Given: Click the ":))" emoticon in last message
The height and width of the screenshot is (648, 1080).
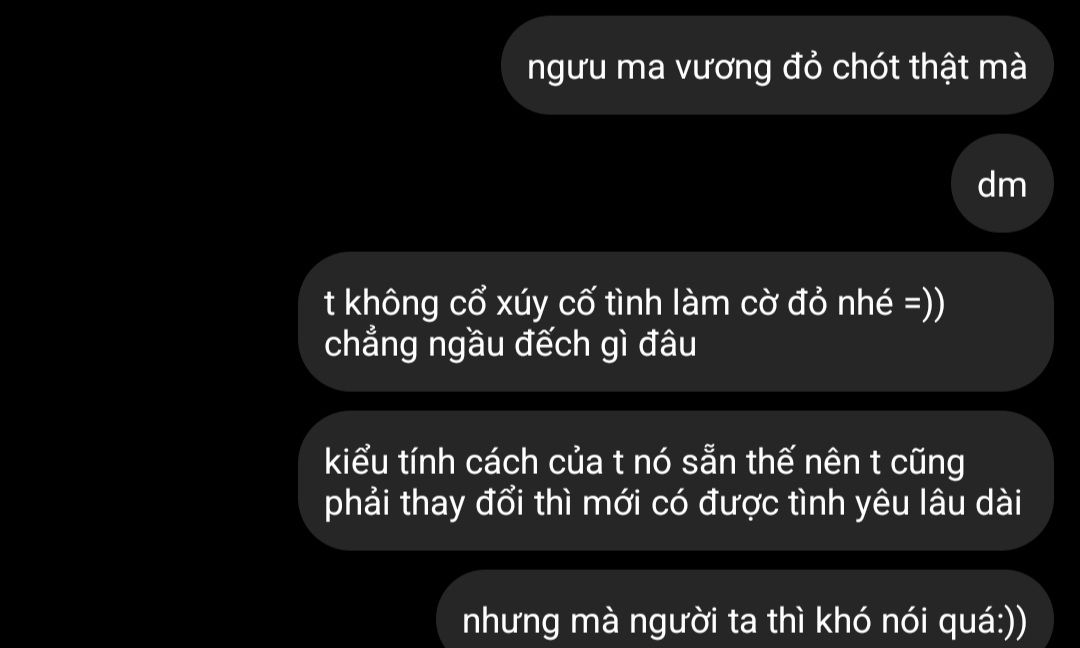Looking at the screenshot, I should pos(1012,622).
